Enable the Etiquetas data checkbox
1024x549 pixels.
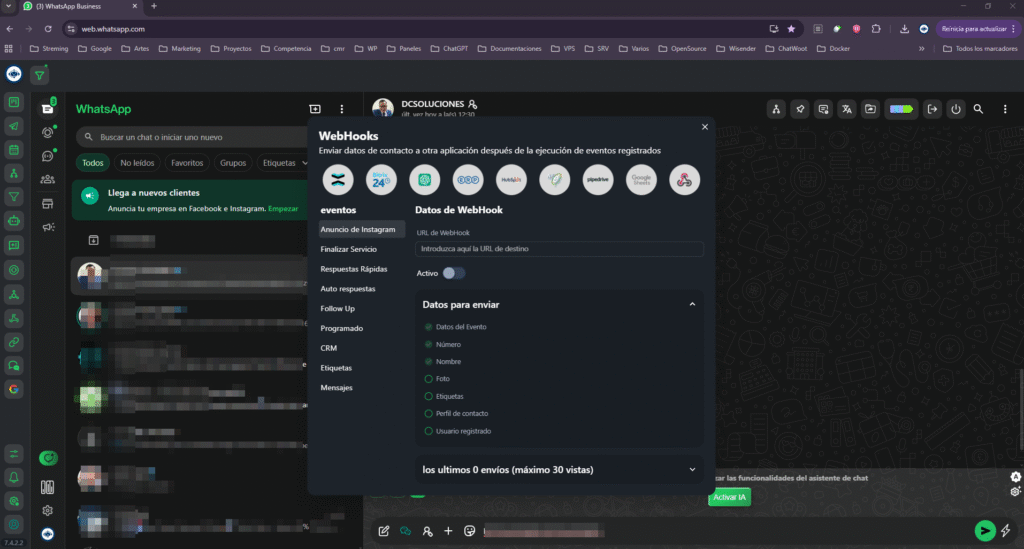click(428, 396)
